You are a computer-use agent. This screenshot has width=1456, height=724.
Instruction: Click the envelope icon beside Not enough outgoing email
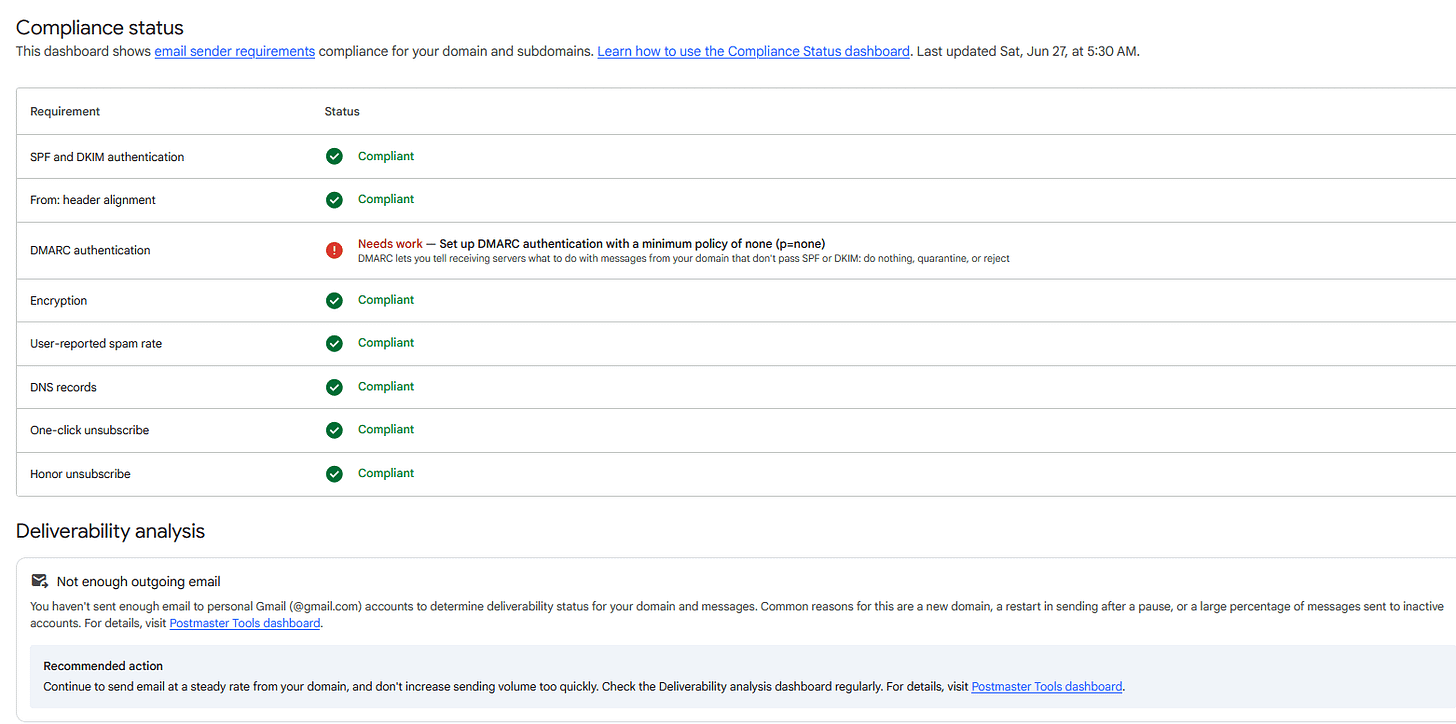pyautogui.click(x=40, y=581)
